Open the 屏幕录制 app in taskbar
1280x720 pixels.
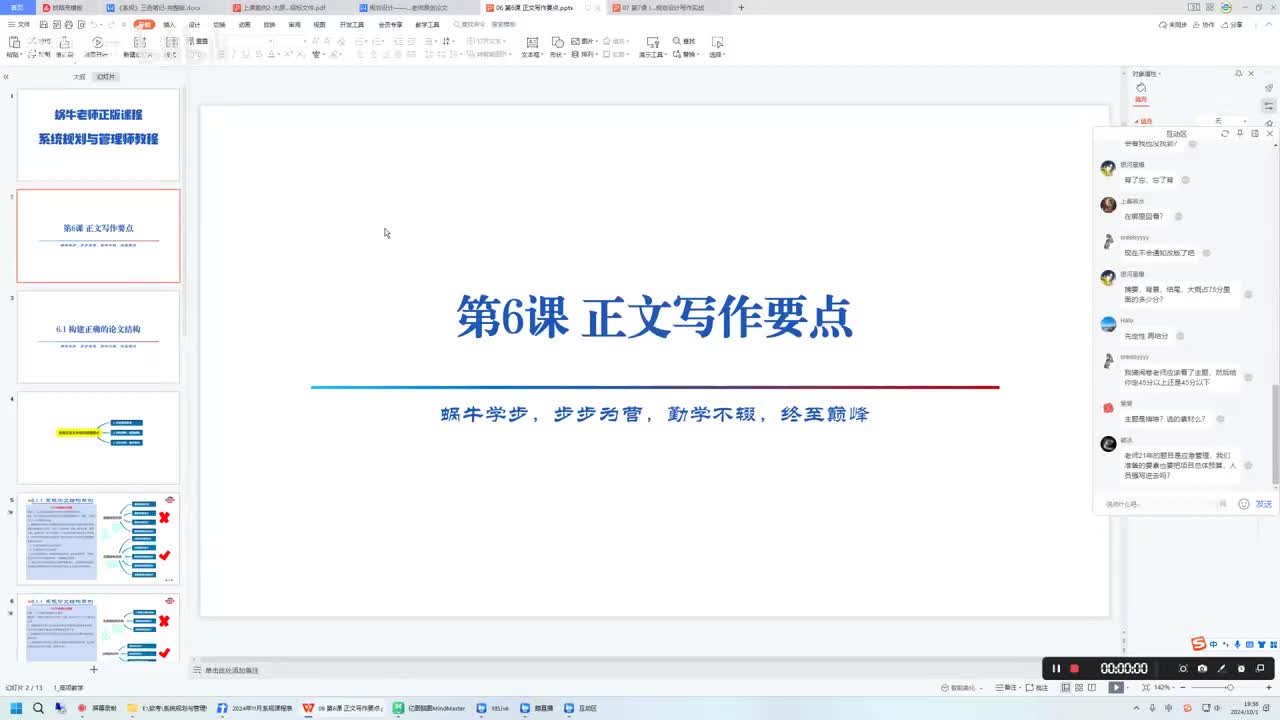pyautogui.click(x=98, y=708)
